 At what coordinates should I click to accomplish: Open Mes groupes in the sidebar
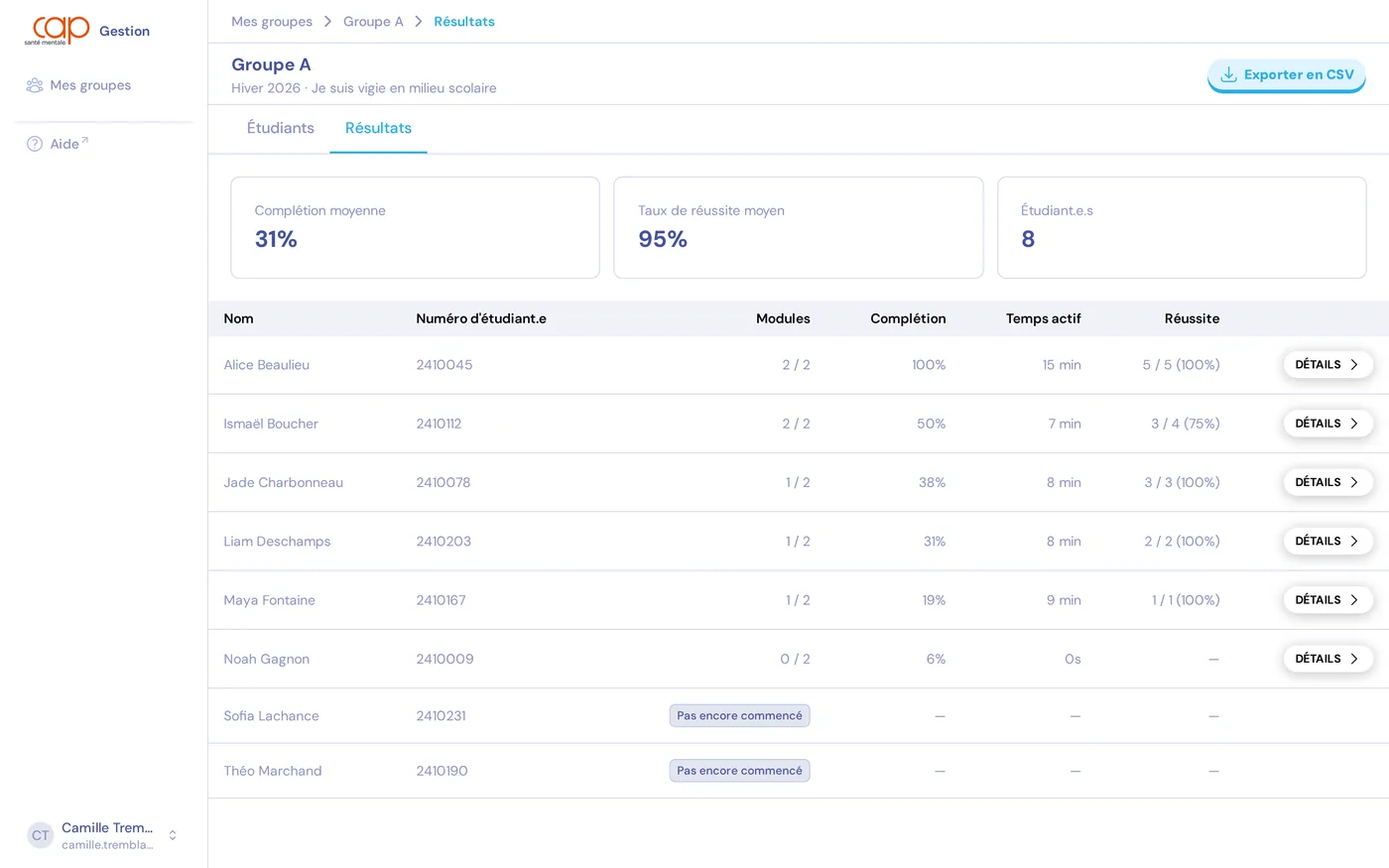point(90,85)
